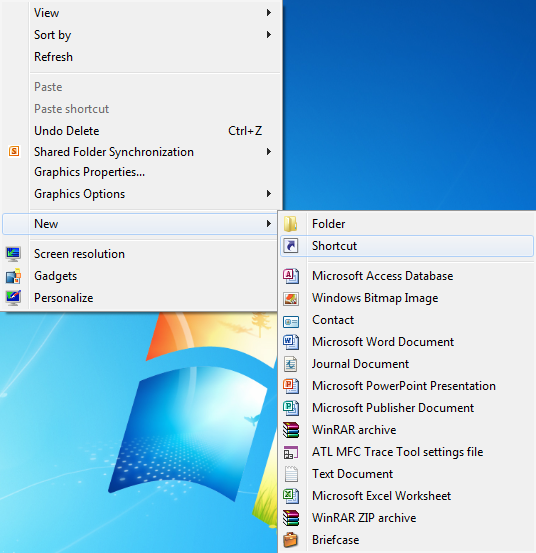The image size is (536, 553).
Task: Click the PowerPoint Presentation icon
Action: 291,386
